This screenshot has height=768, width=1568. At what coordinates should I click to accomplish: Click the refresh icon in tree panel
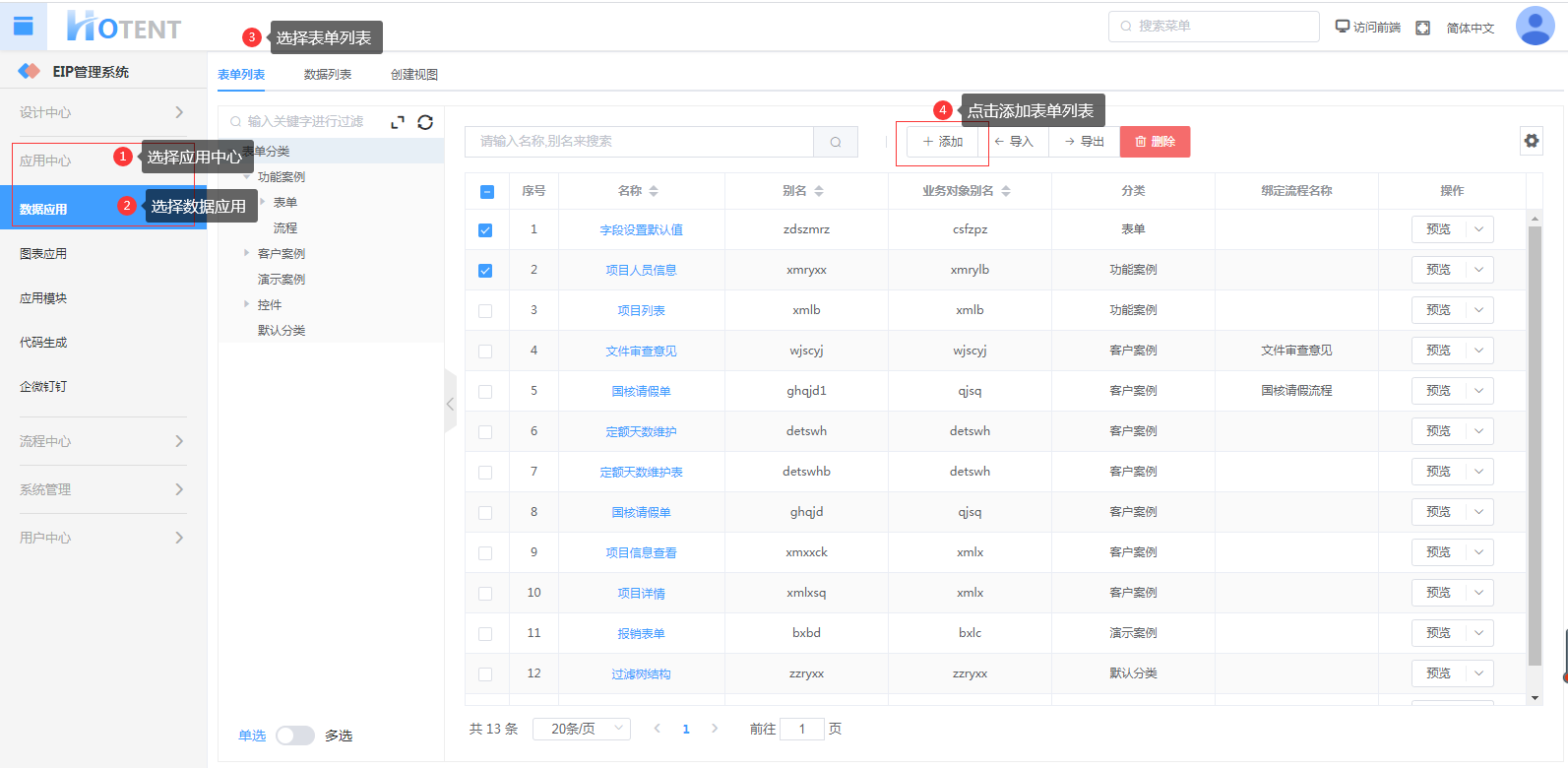(425, 122)
